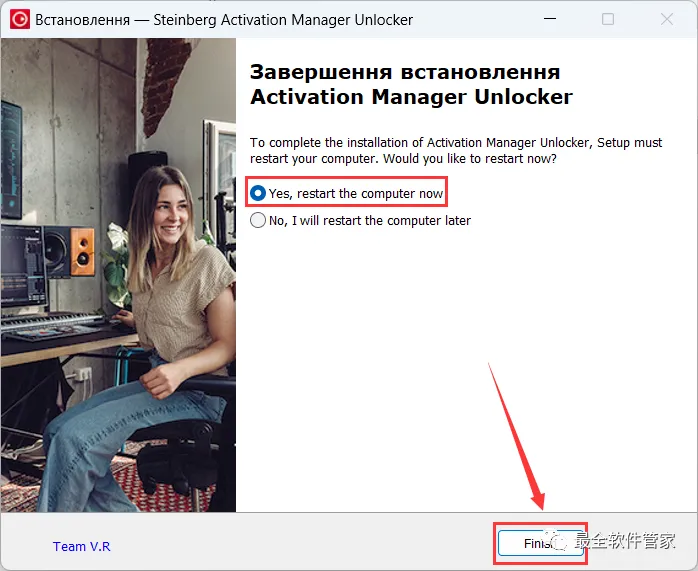Viewport: 698px width, 571px height.
Task: Click the red installer icon in title bar
Action: click(20, 20)
